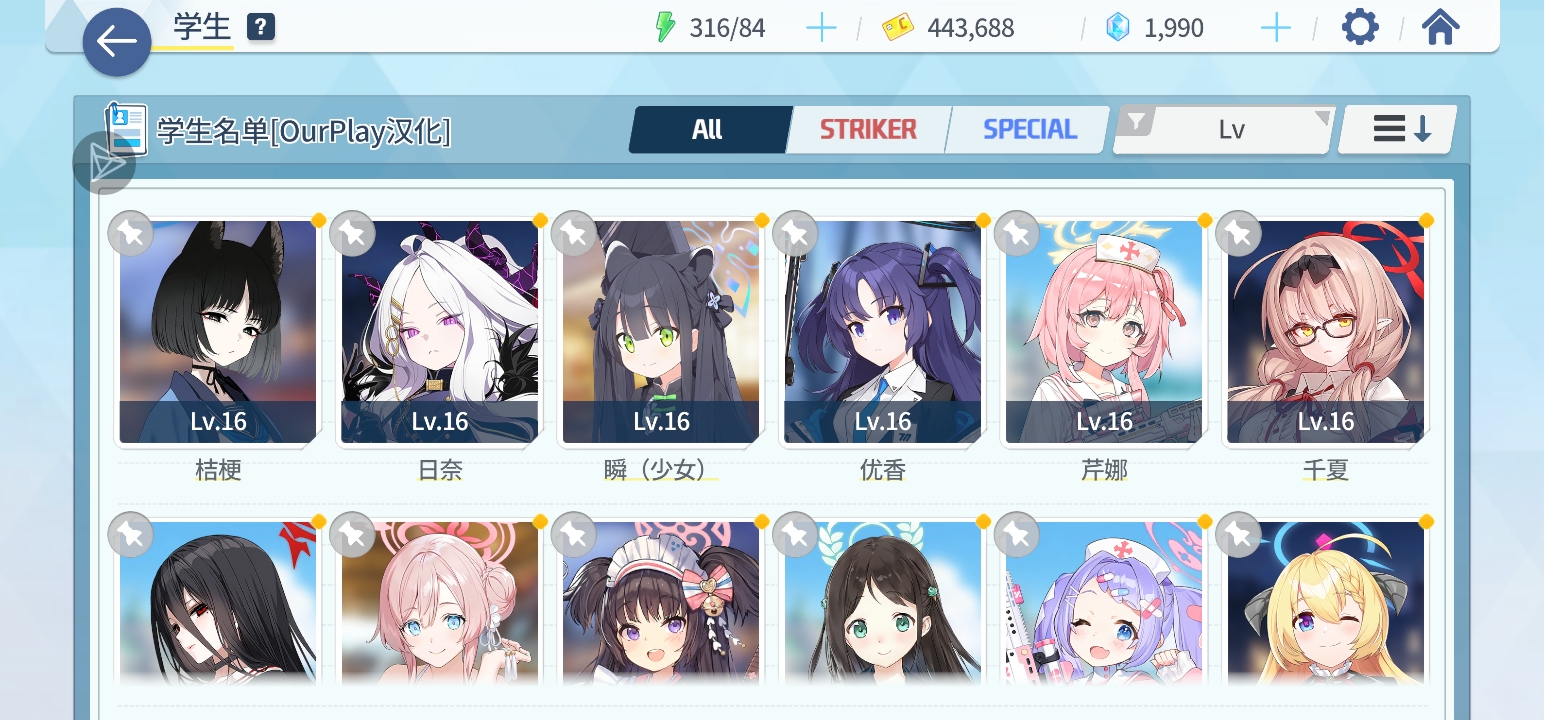This screenshot has width=1544, height=720.
Task: Open settings via the gear icon
Action: [x=1360, y=27]
